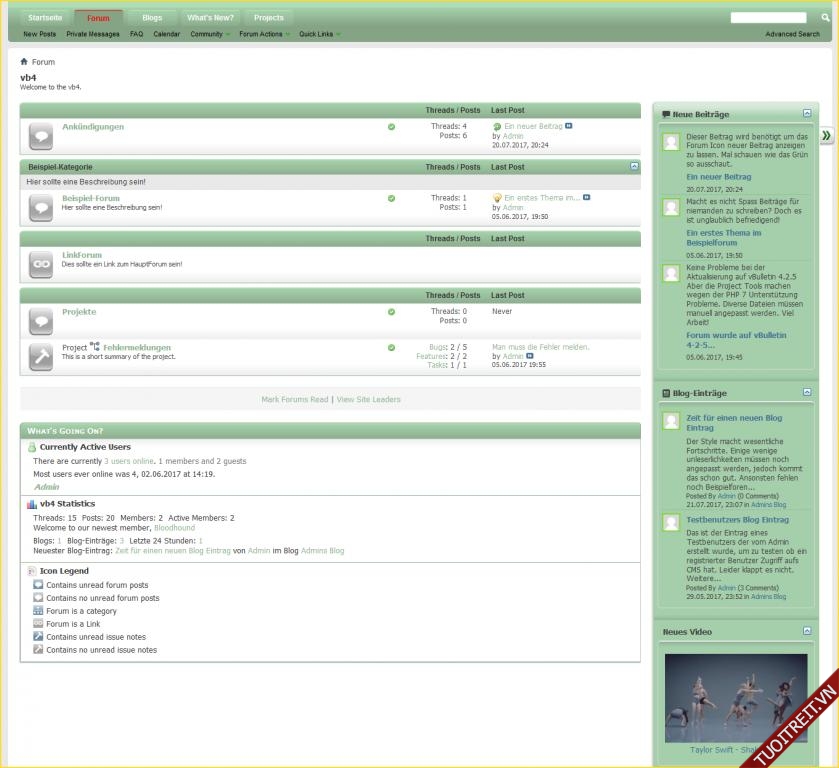Click the LinkForum chain link icon
839x768 pixels.
[41, 263]
